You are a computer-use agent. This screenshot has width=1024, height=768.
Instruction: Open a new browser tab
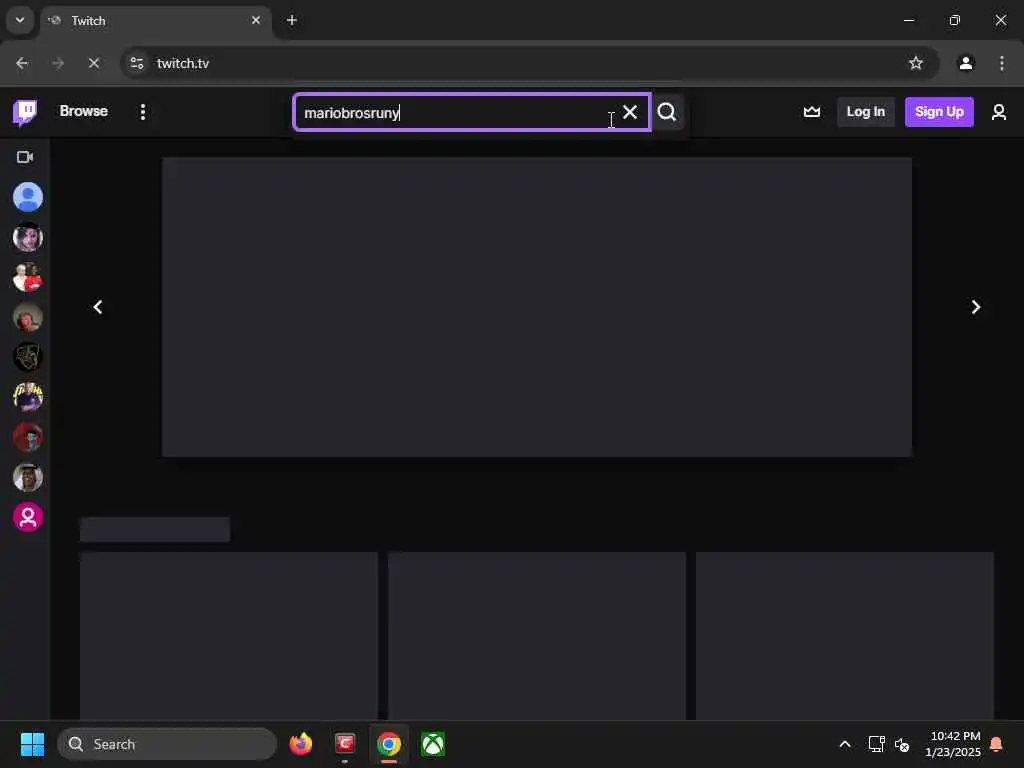[292, 21]
